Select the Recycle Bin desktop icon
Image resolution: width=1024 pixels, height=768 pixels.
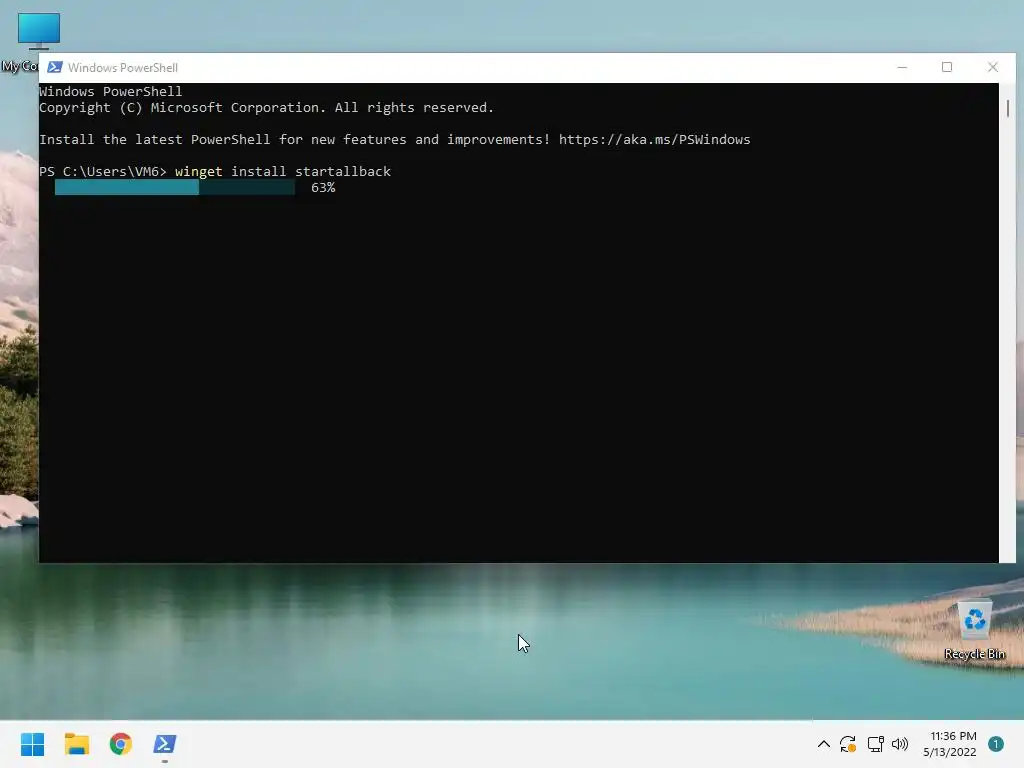pyautogui.click(x=974, y=631)
